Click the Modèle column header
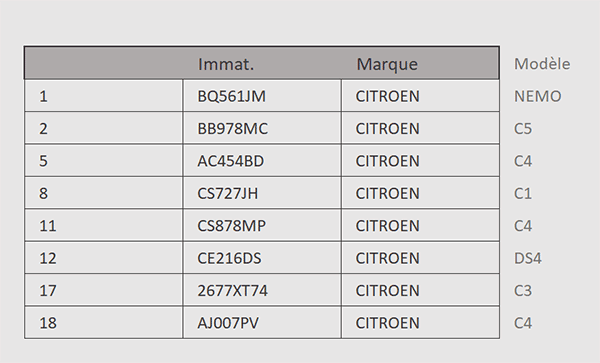Viewport: 600px width, 363px height. 542,64
